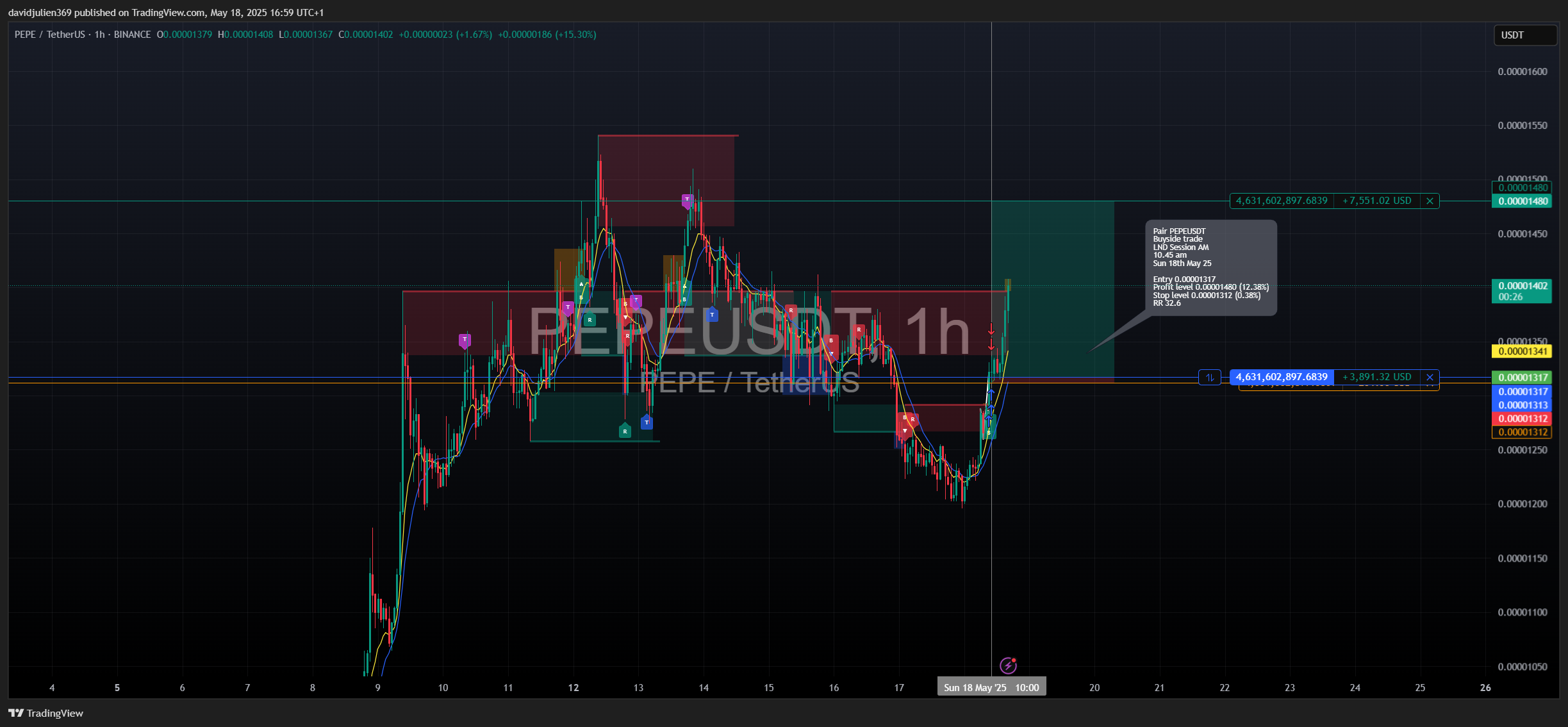
Task: Click the high value H0.00001408 in header
Action: click(x=245, y=35)
